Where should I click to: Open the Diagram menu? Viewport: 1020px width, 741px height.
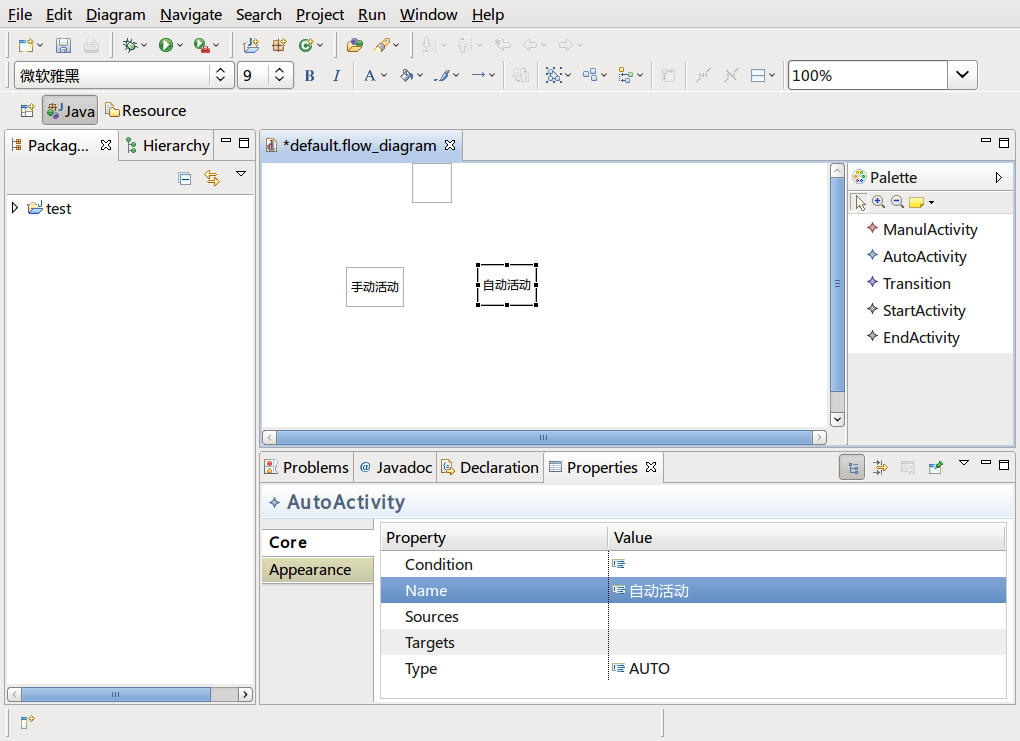coord(115,15)
